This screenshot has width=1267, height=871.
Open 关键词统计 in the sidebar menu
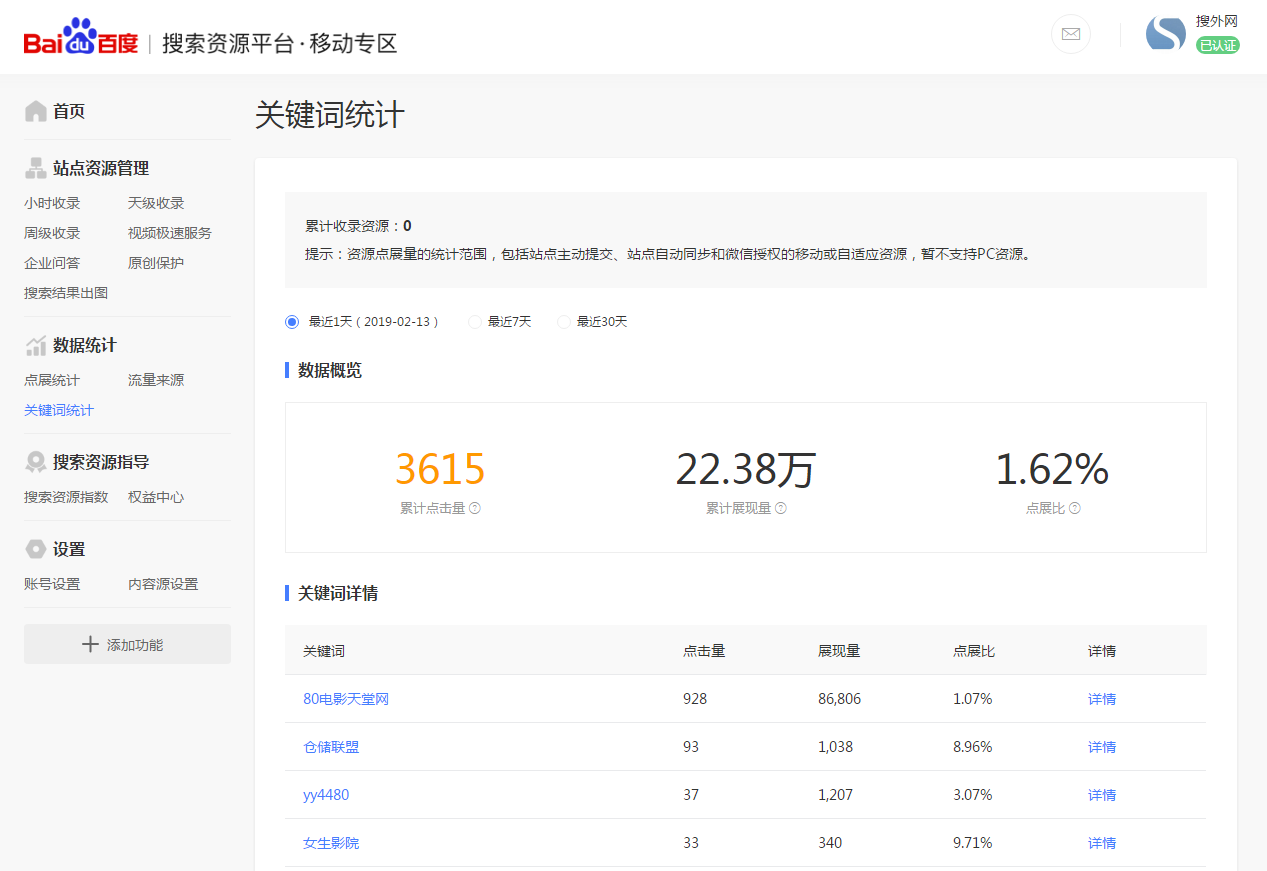(59, 410)
